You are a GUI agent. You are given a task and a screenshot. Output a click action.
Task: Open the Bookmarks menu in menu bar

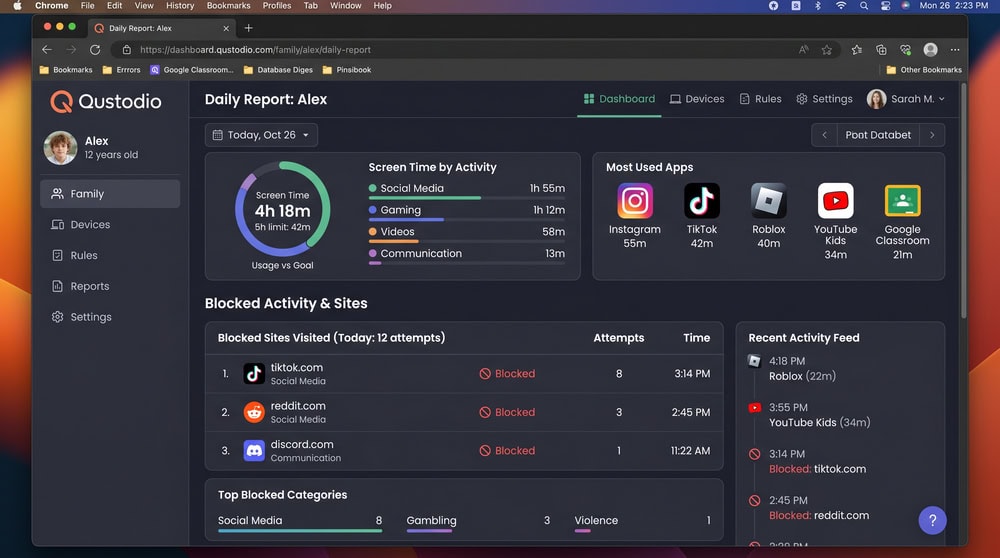pos(228,6)
